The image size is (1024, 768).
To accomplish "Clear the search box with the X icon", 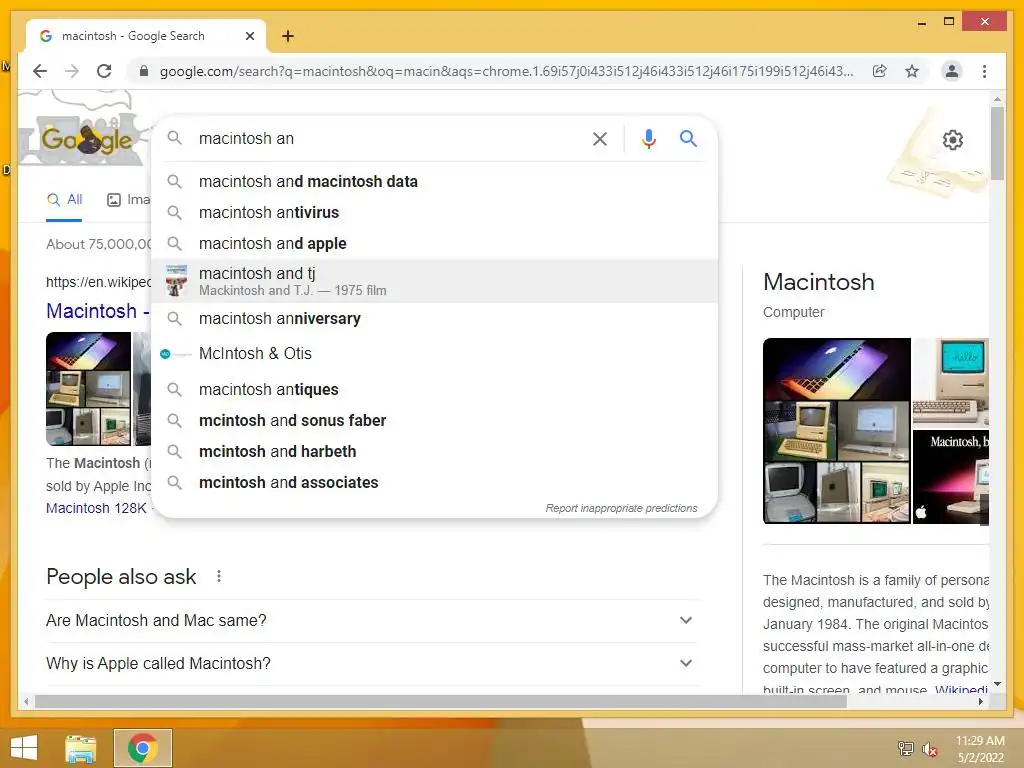I will click(x=600, y=138).
